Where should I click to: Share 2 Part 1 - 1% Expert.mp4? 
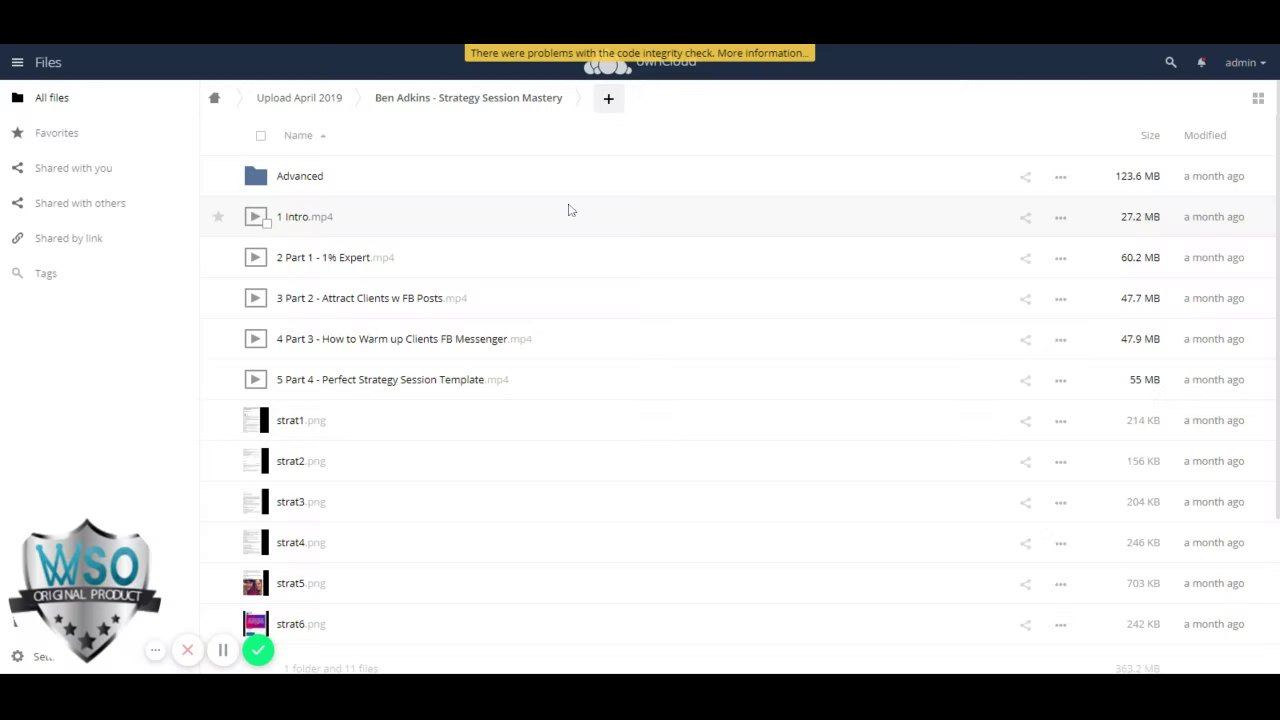[x=1025, y=258]
